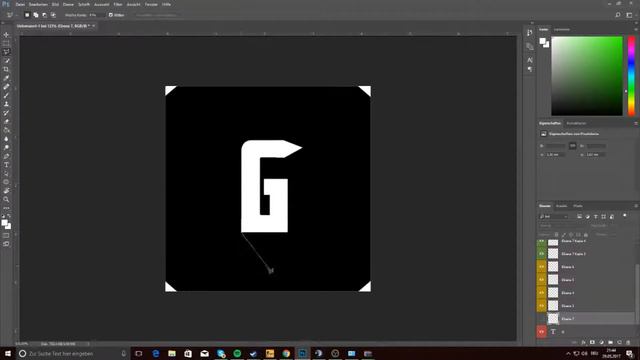Open the tool preset picker

coord(10,15)
